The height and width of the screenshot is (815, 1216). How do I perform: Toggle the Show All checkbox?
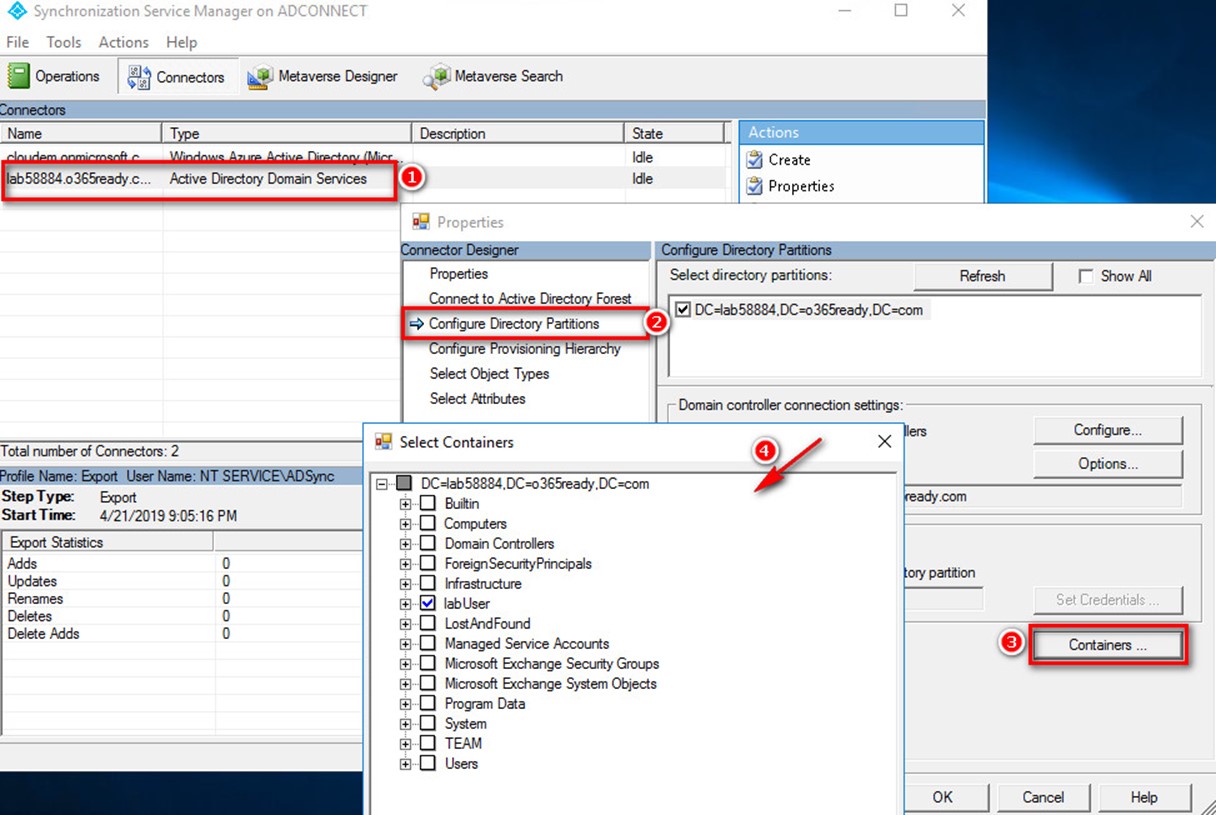pyautogui.click(x=1086, y=276)
